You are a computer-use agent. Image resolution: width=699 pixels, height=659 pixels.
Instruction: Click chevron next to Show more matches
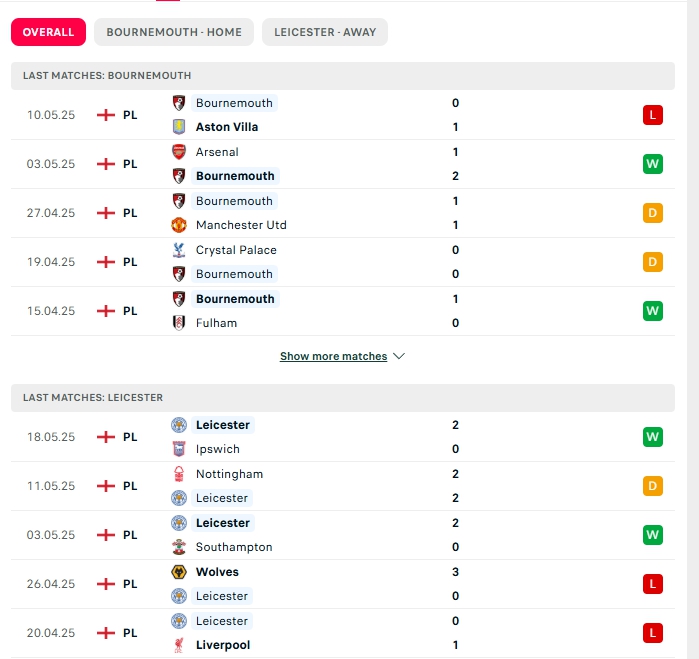[x=399, y=356]
